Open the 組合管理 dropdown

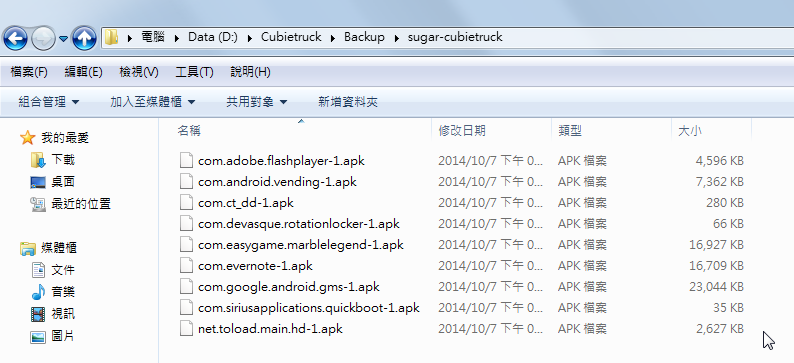click(49, 102)
